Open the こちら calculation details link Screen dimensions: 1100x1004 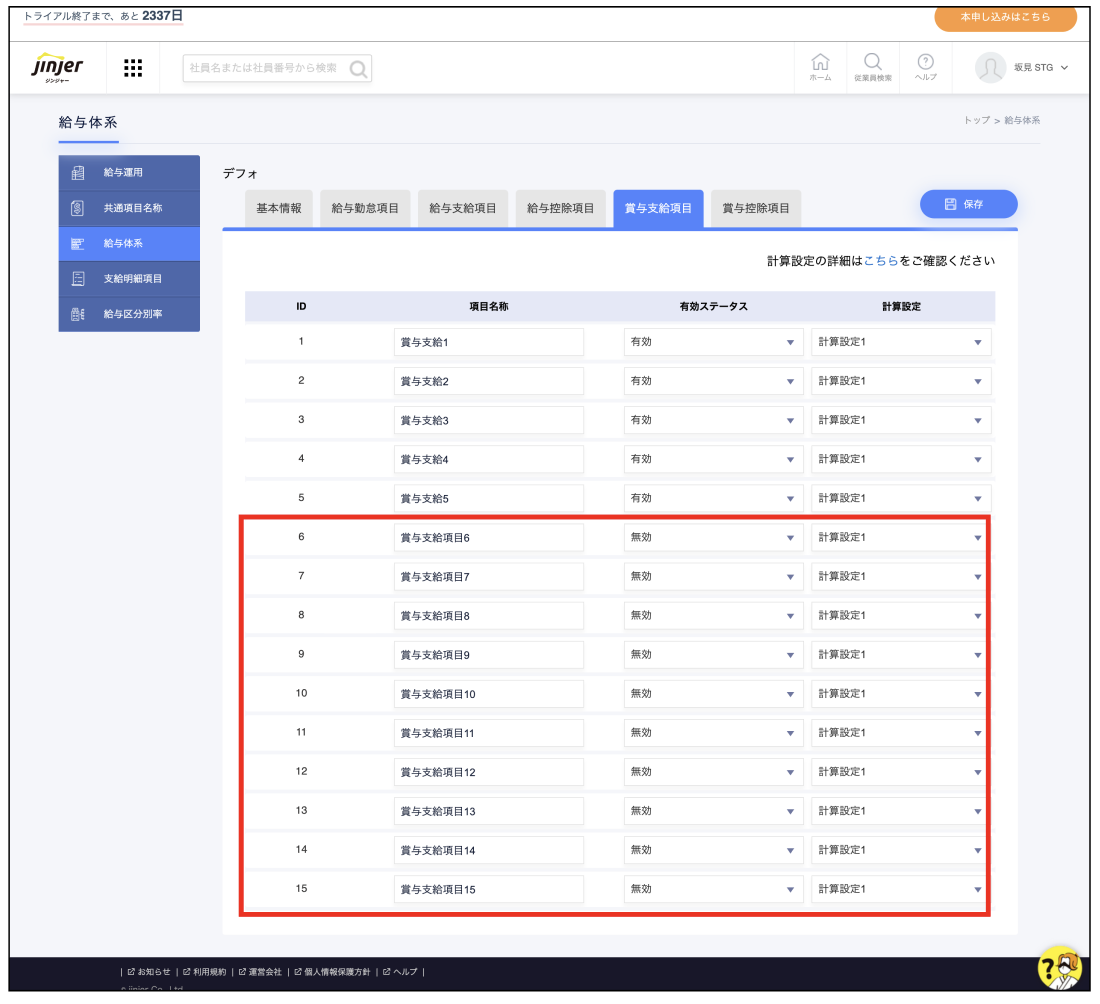(x=880, y=262)
